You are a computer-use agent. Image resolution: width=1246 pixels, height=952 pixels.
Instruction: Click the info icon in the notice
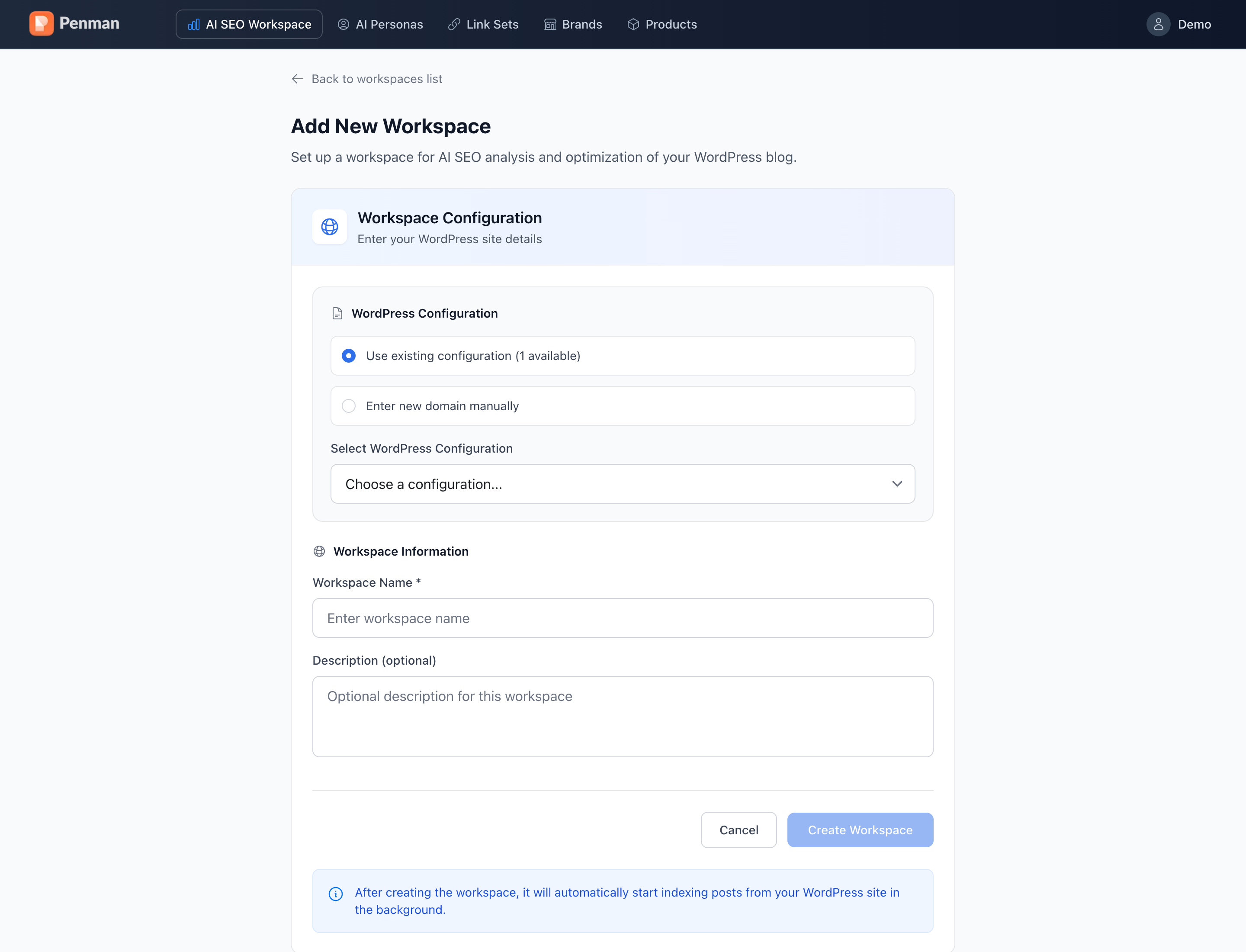tap(336, 894)
